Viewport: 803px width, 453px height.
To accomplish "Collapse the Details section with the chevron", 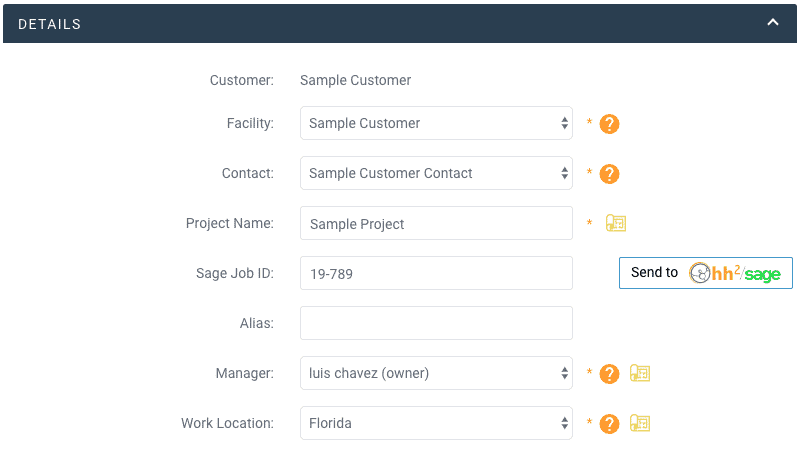I will pos(772,23).
